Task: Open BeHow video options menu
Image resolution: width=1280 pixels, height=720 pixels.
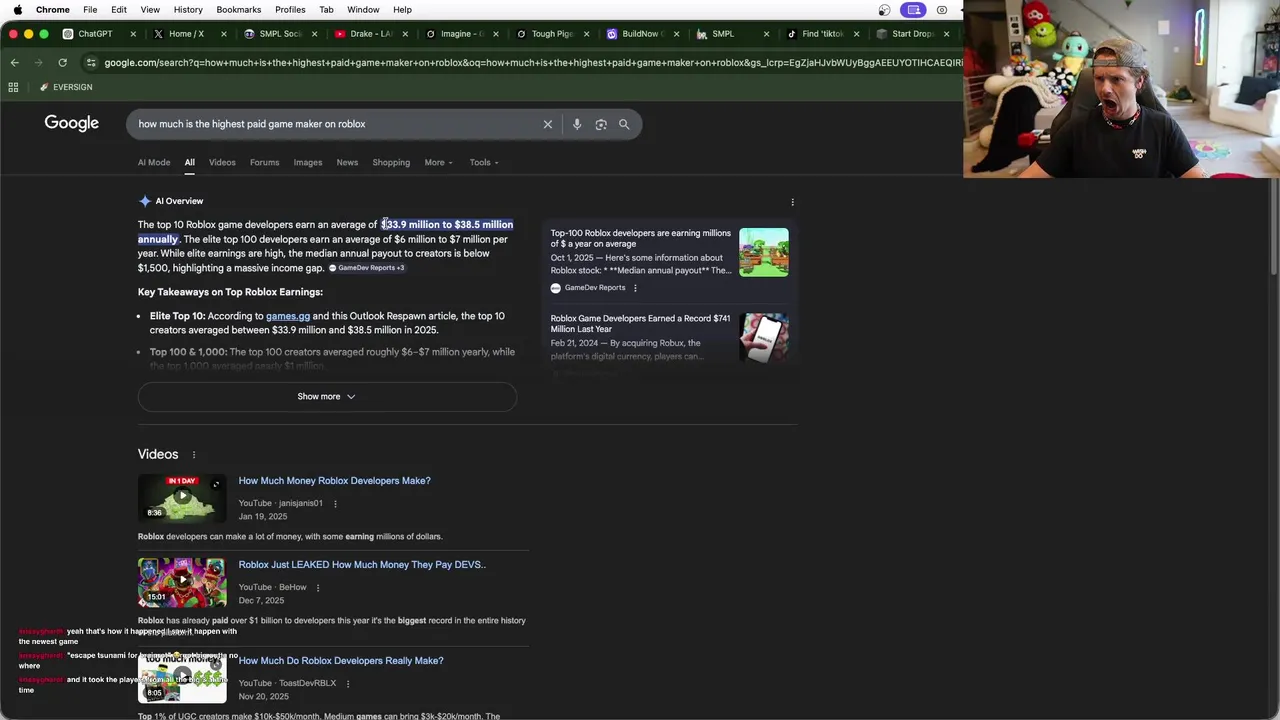Action: pyautogui.click(x=318, y=588)
